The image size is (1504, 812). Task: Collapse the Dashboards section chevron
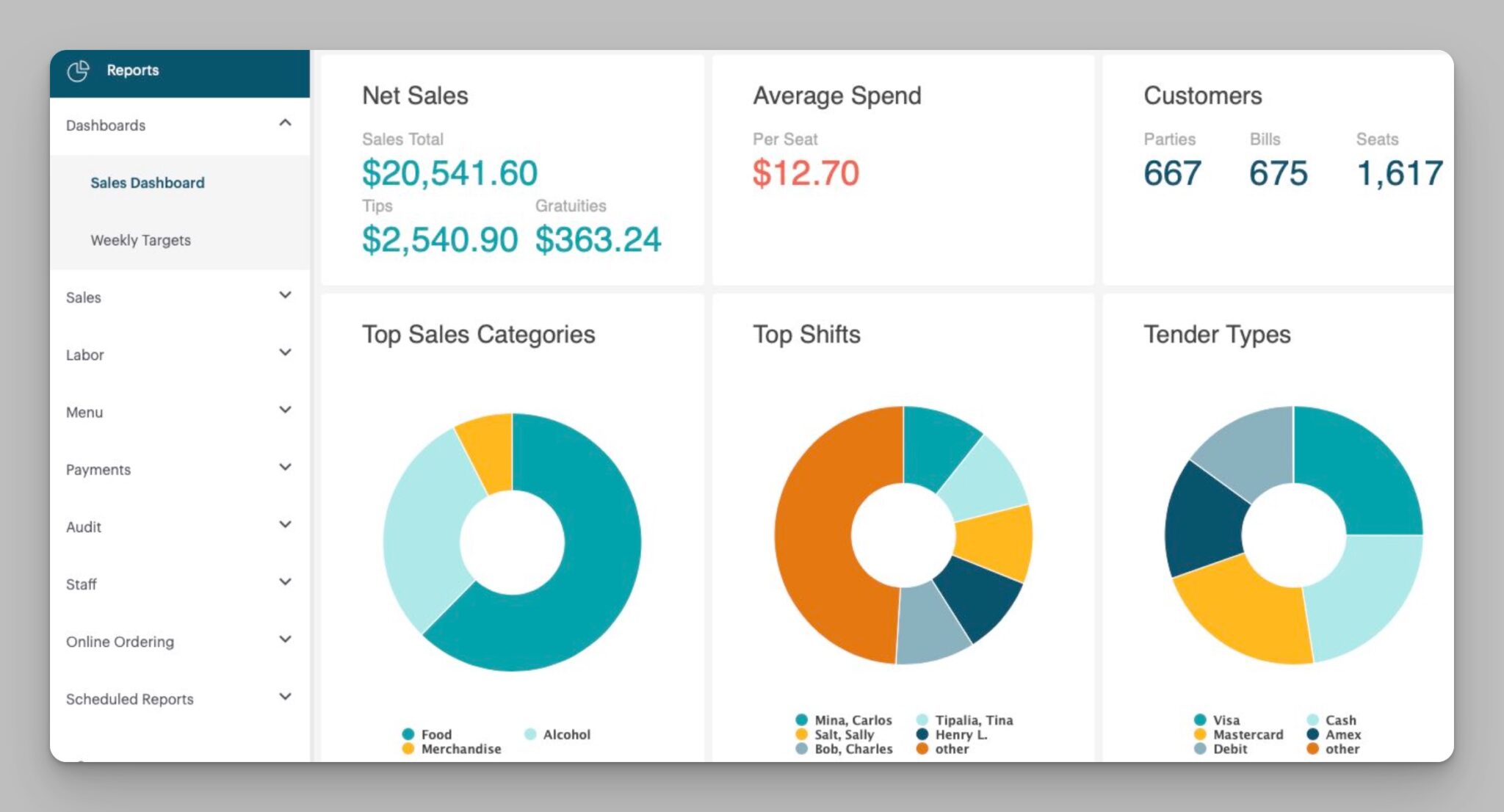tap(285, 123)
